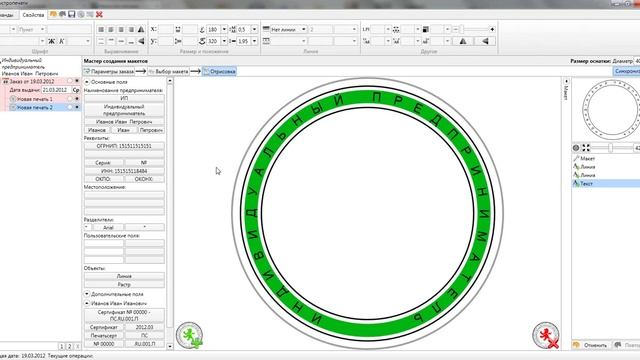Toggle the round radio on Новая печать 1 row

click(70, 99)
